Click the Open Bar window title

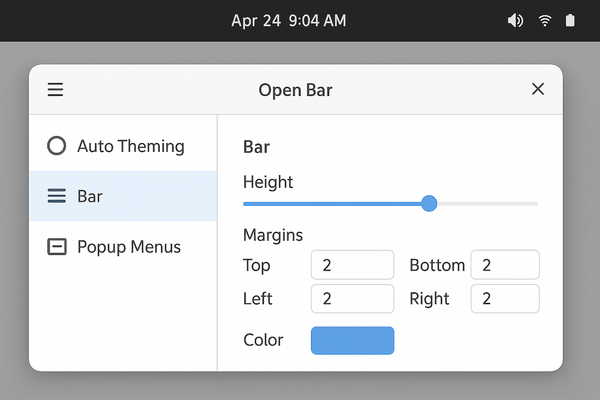[x=295, y=90]
